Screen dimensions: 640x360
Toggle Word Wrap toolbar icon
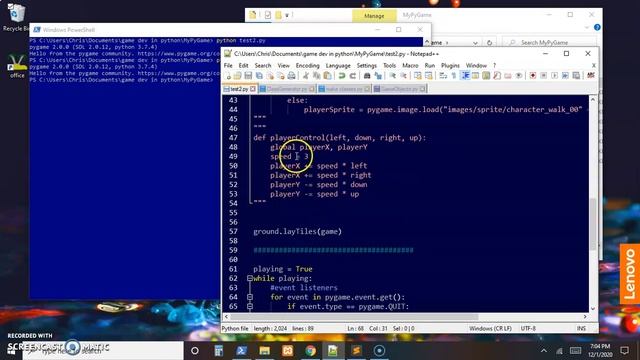click(443, 76)
